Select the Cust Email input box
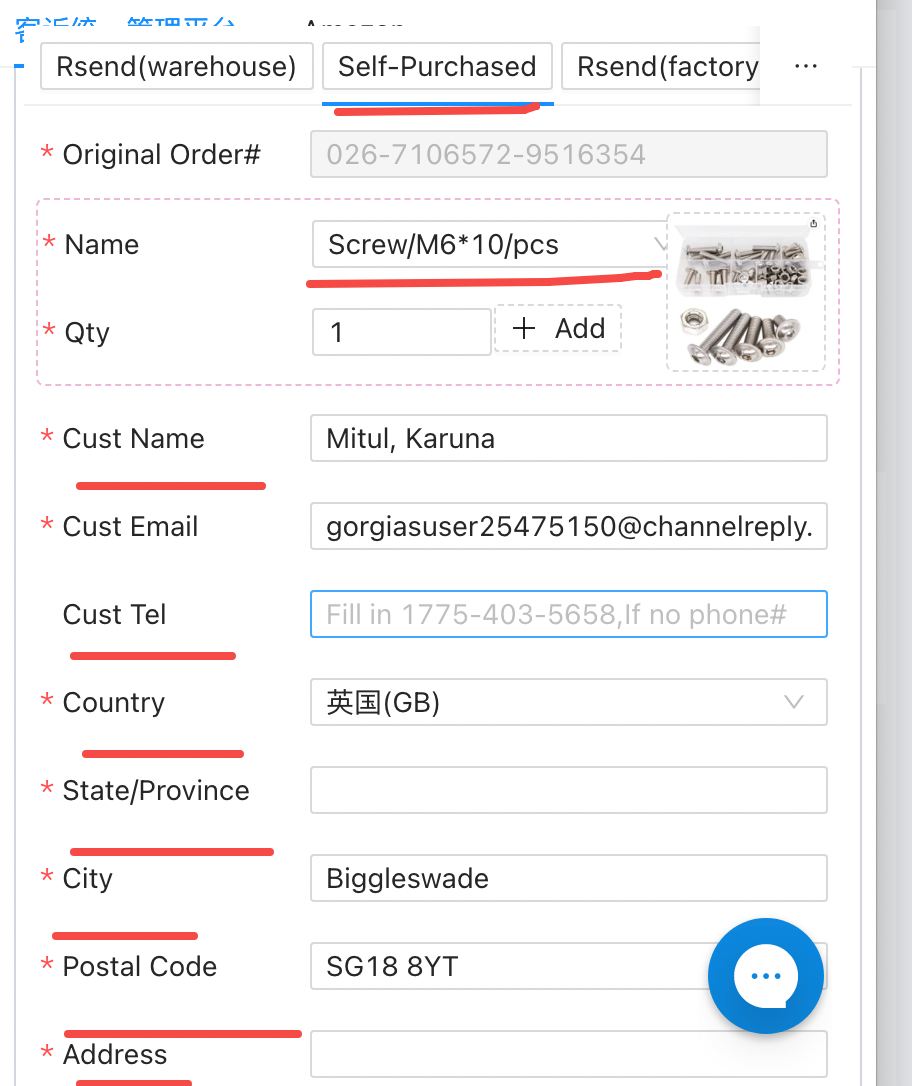The image size is (912, 1086). [x=568, y=526]
